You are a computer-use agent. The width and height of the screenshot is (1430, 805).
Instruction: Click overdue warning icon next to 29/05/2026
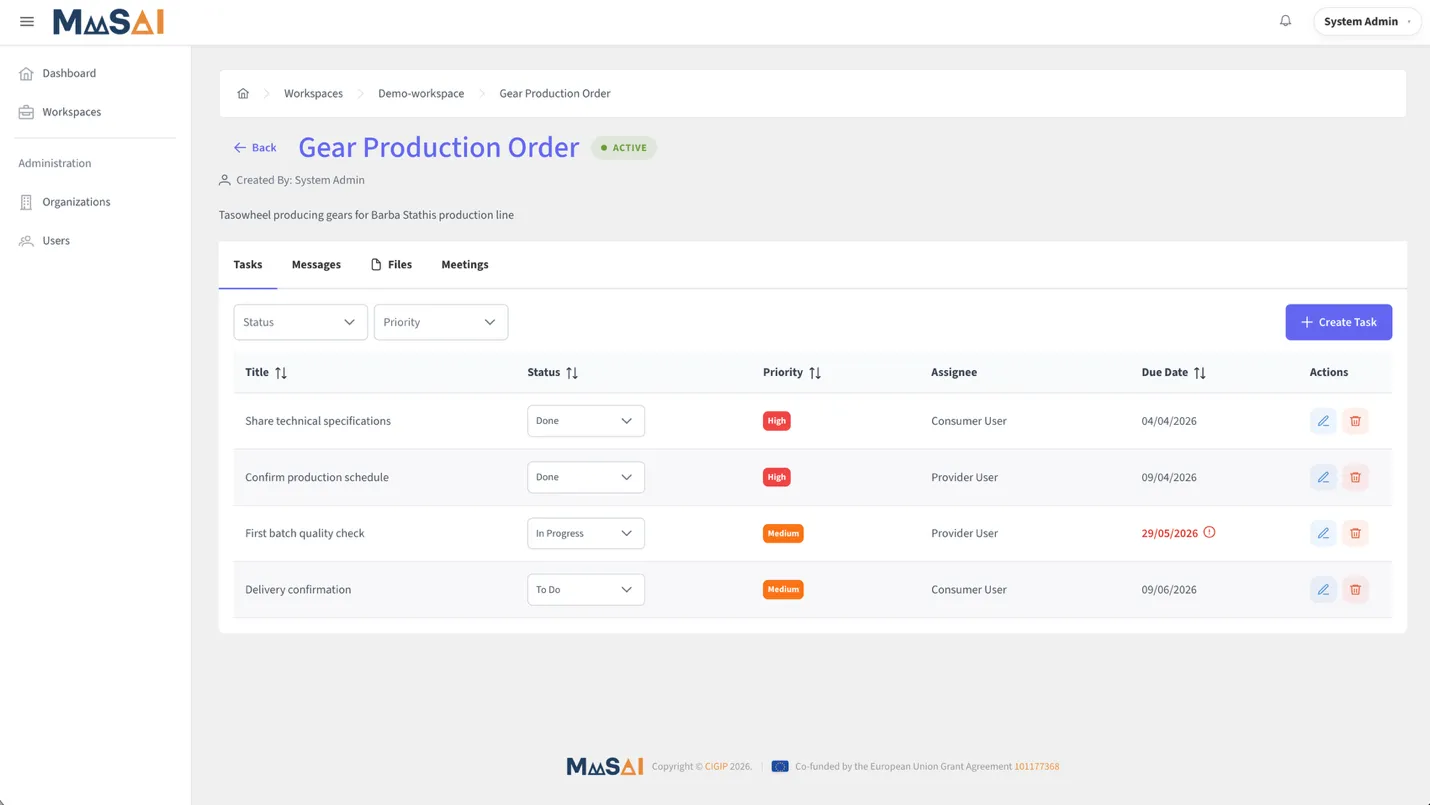click(1209, 532)
